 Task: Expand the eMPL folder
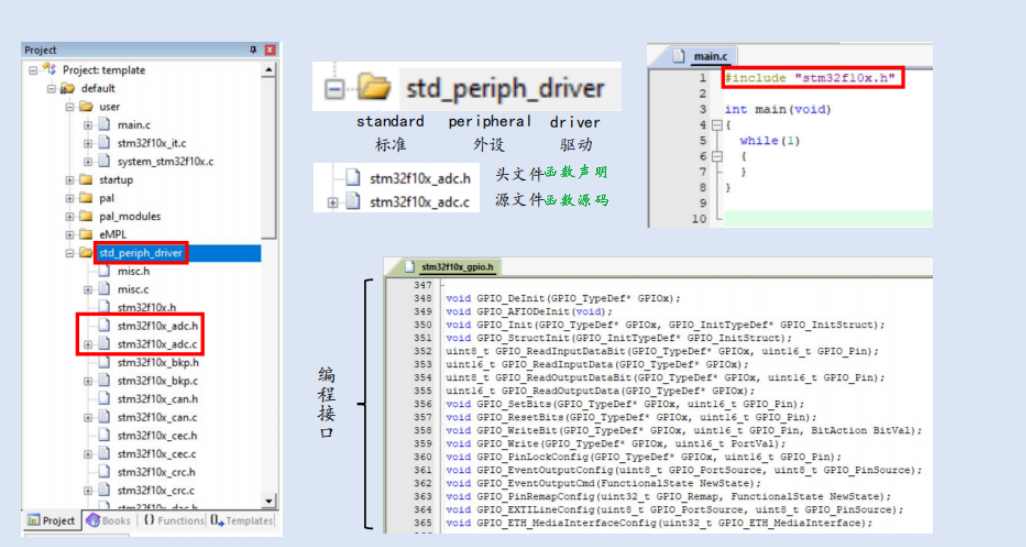click(69, 234)
